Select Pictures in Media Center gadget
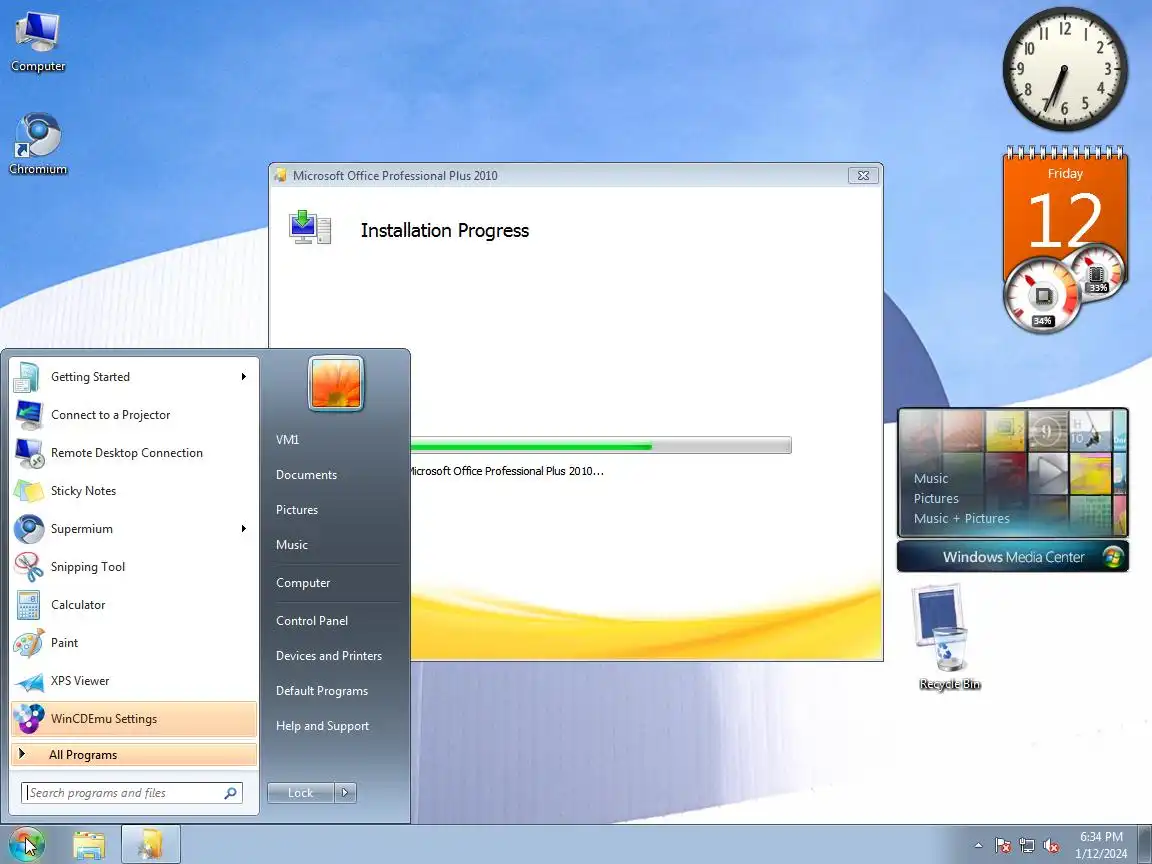Viewport: 1152px width, 864px height. 936,498
